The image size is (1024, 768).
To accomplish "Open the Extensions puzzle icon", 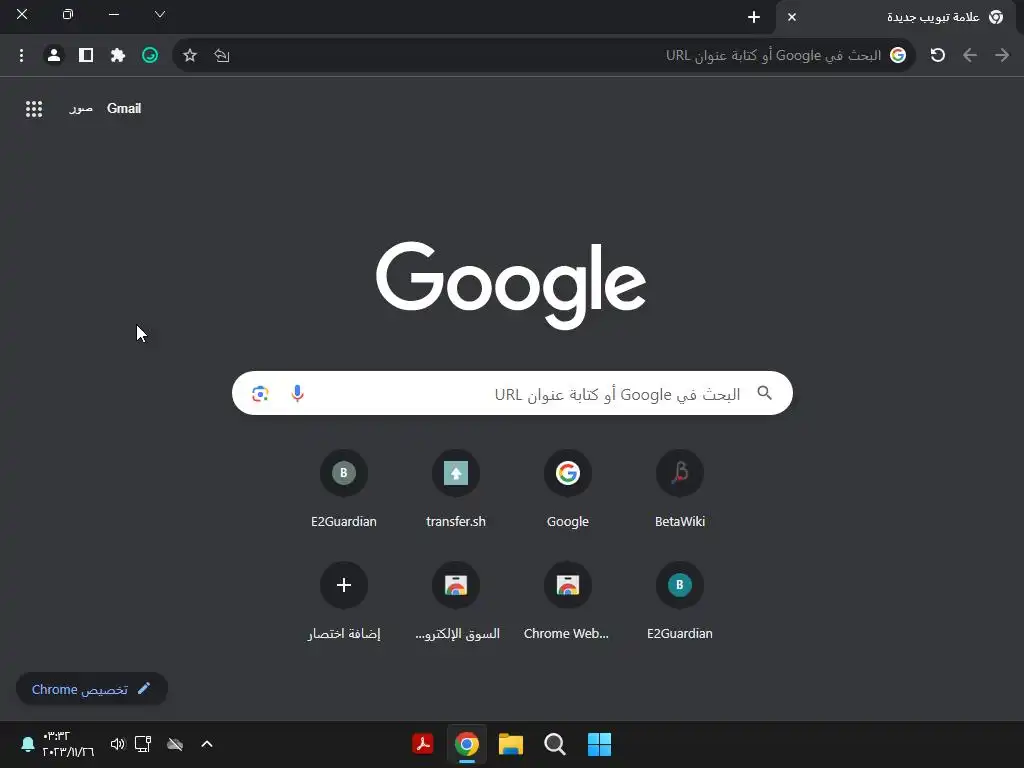I will (x=118, y=56).
